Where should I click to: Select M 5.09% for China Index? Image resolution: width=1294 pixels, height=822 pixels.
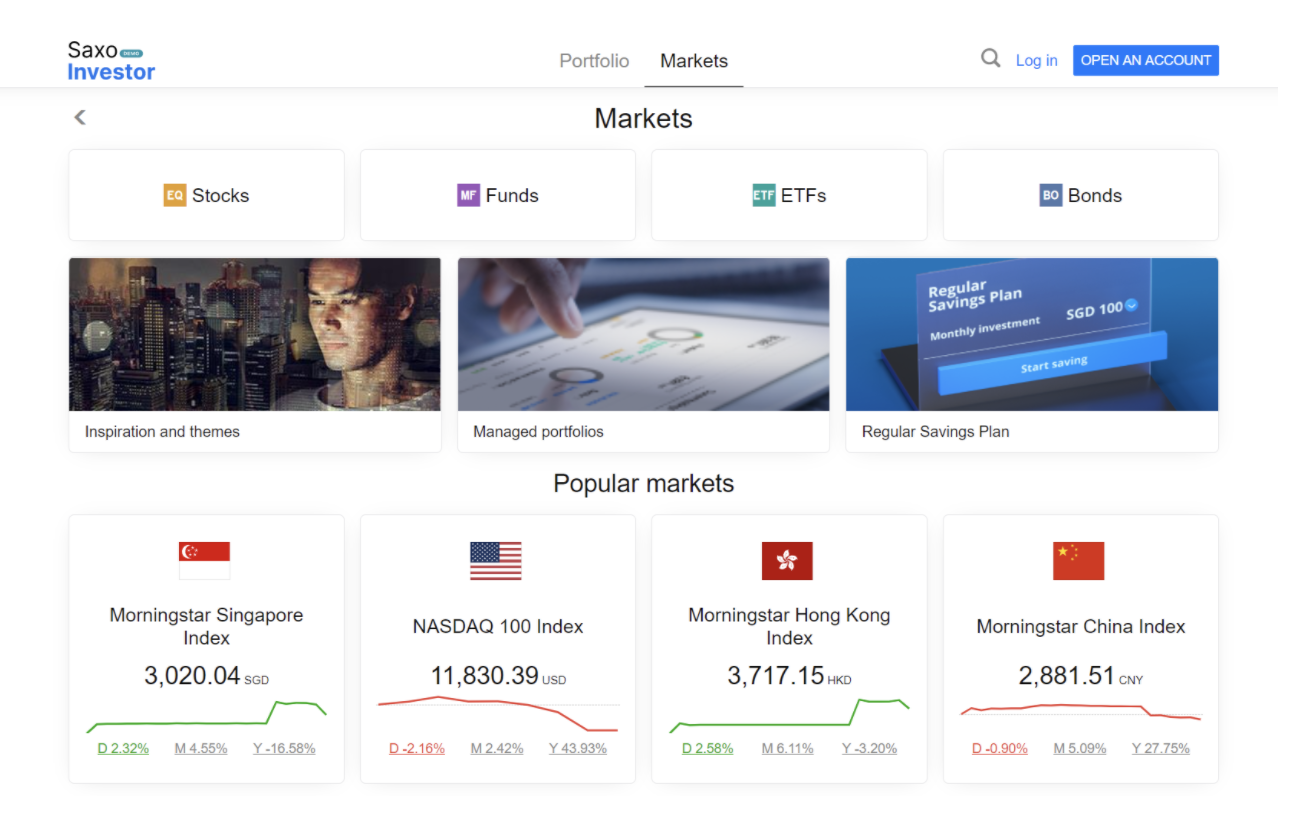[1080, 748]
